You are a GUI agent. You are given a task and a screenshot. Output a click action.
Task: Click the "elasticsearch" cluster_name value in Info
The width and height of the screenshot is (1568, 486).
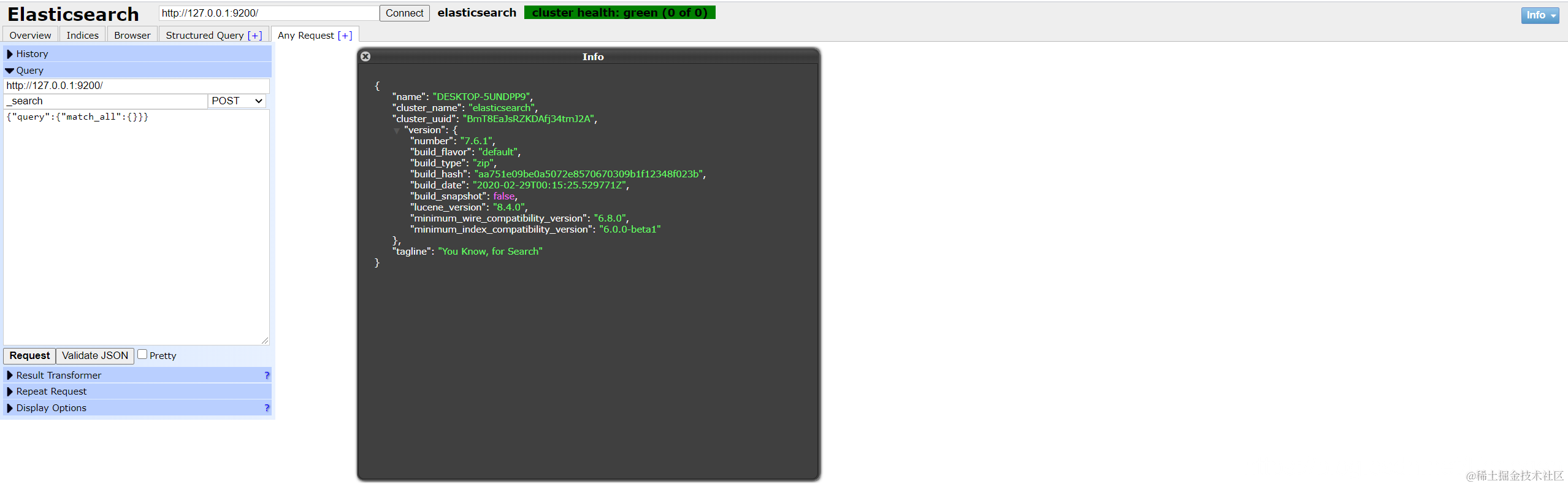pyautogui.click(x=502, y=108)
